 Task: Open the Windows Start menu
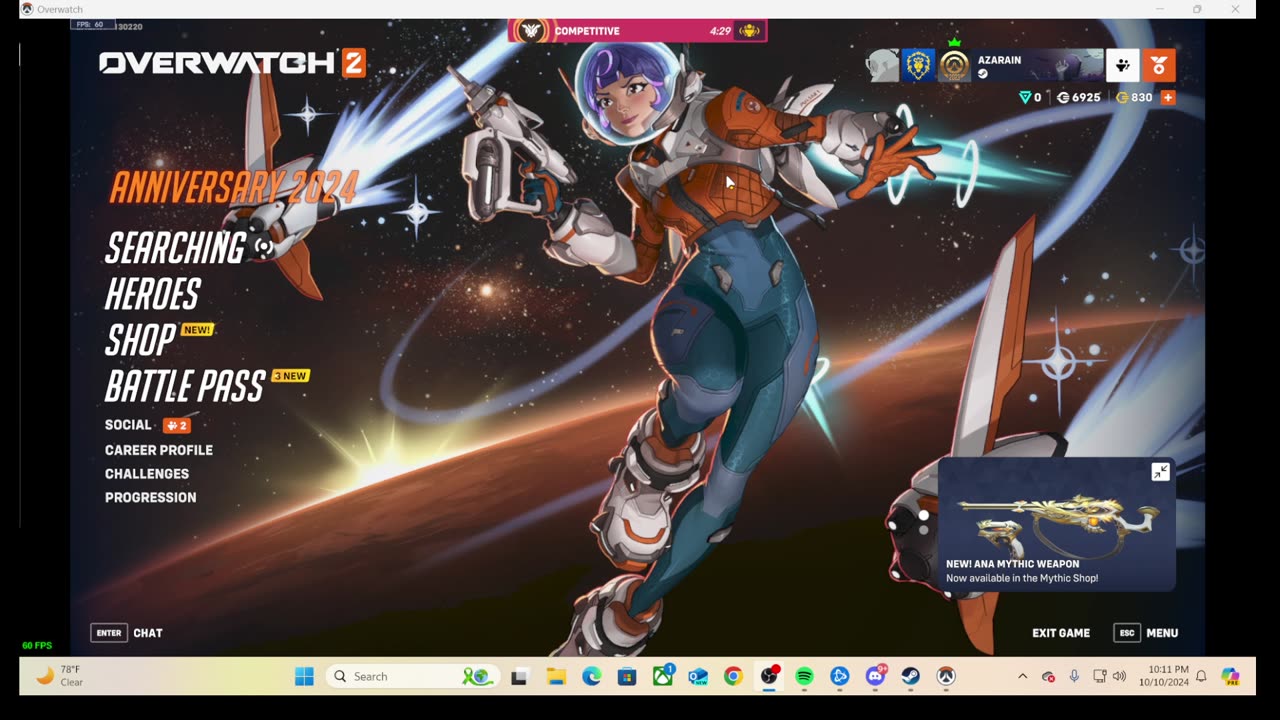click(x=304, y=677)
